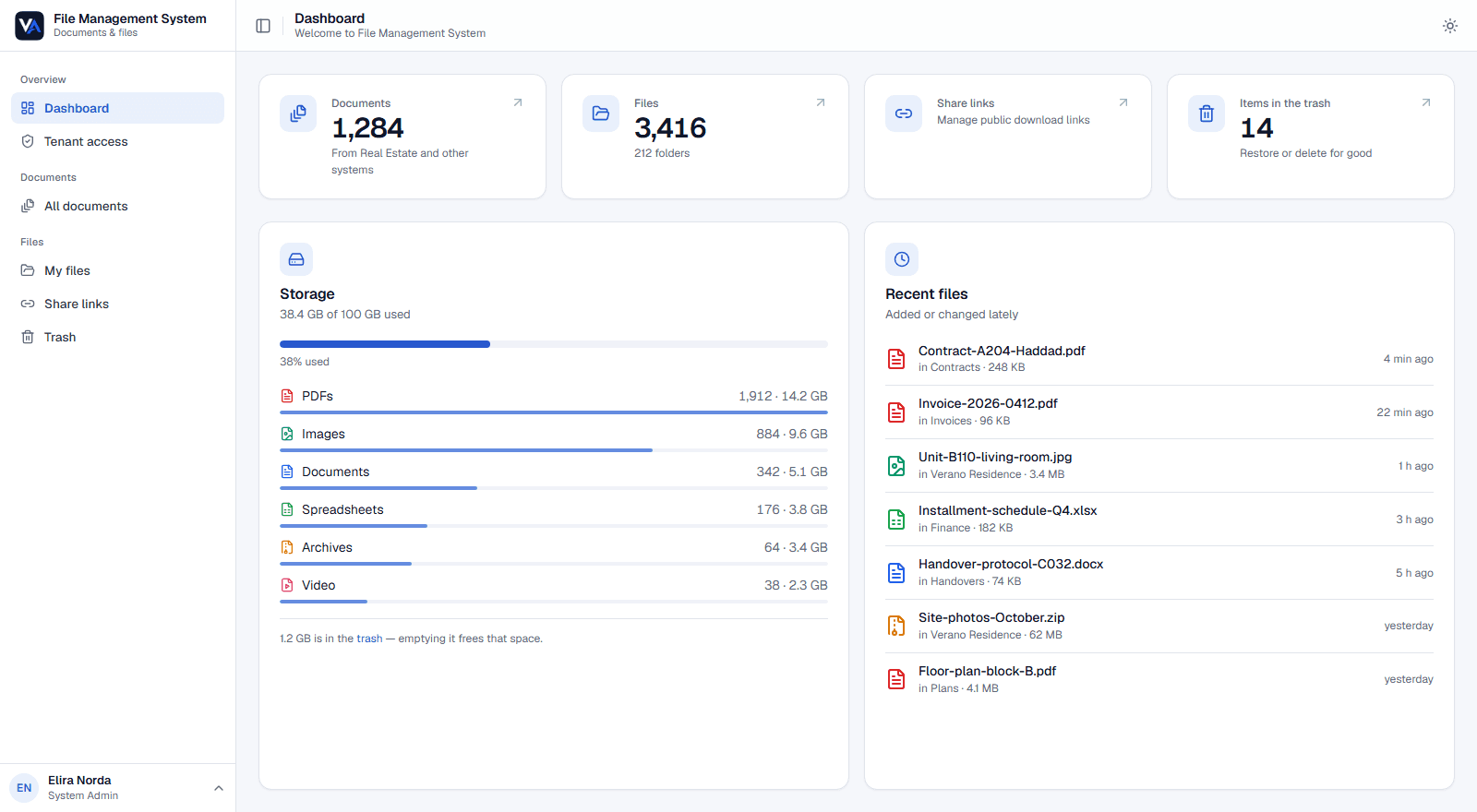Click the 38% used storage progress bar
Screen dimensions: 1477x812
tap(554, 344)
